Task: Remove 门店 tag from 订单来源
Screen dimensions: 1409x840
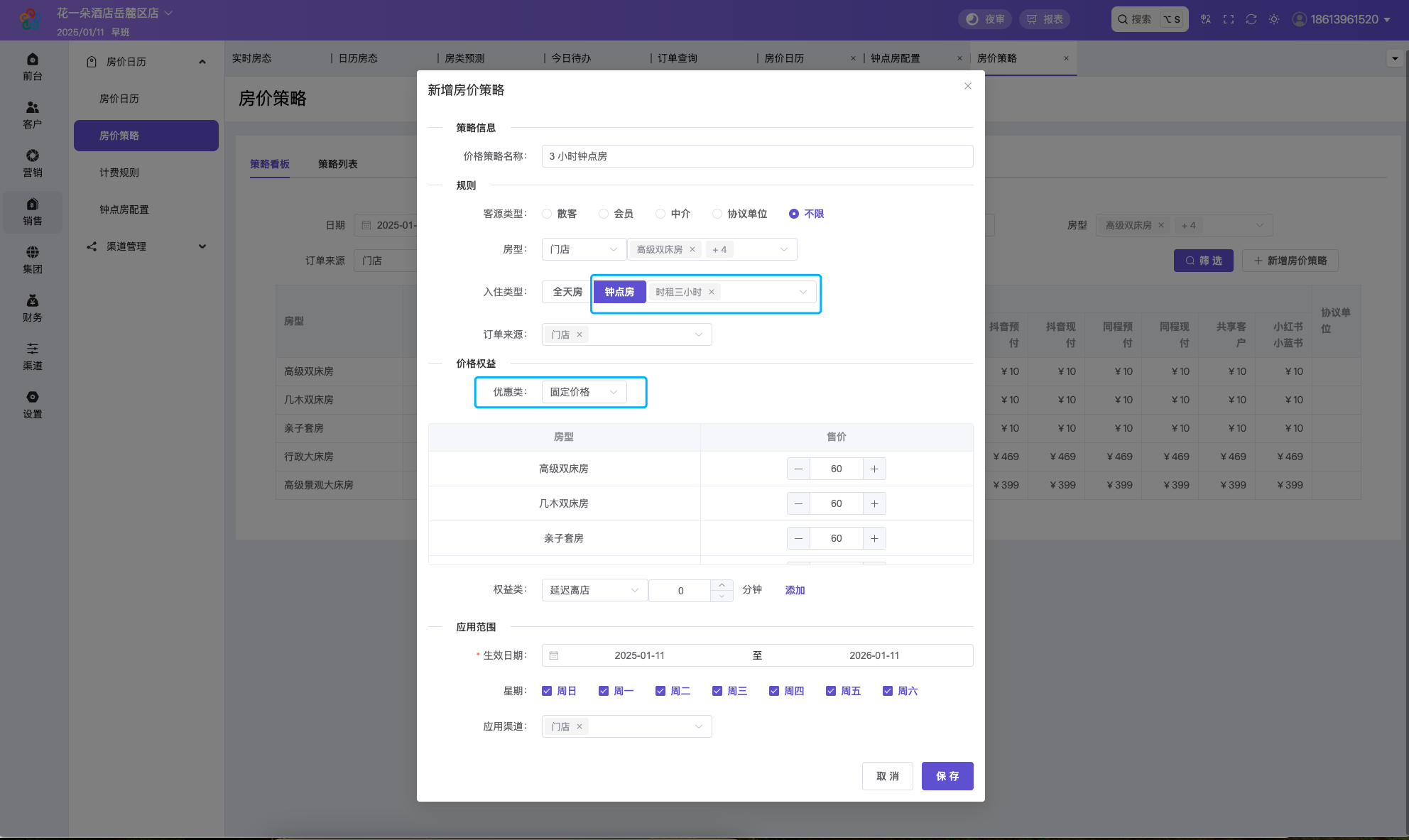Action: tap(580, 334)
